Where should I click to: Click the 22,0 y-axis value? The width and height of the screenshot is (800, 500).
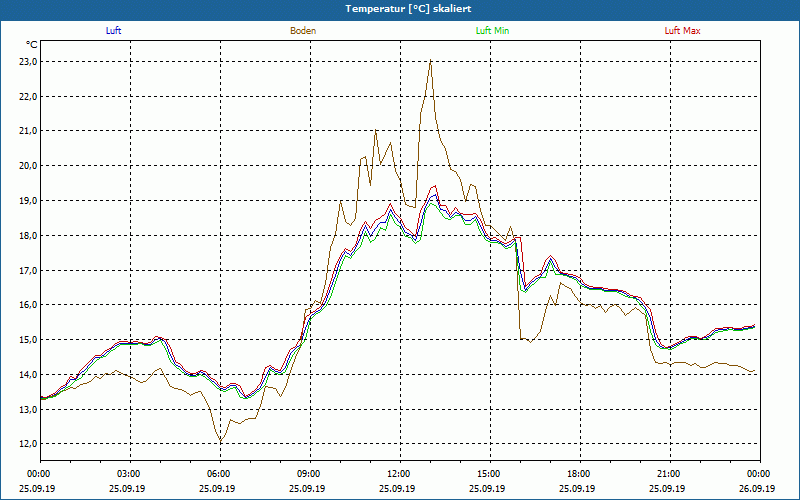[x=28, y=96]
